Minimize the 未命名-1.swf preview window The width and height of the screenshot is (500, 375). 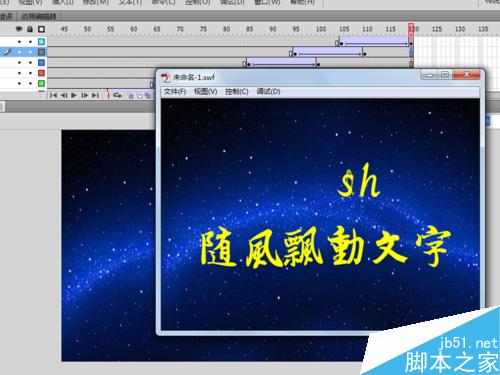(x=430, y=75)
